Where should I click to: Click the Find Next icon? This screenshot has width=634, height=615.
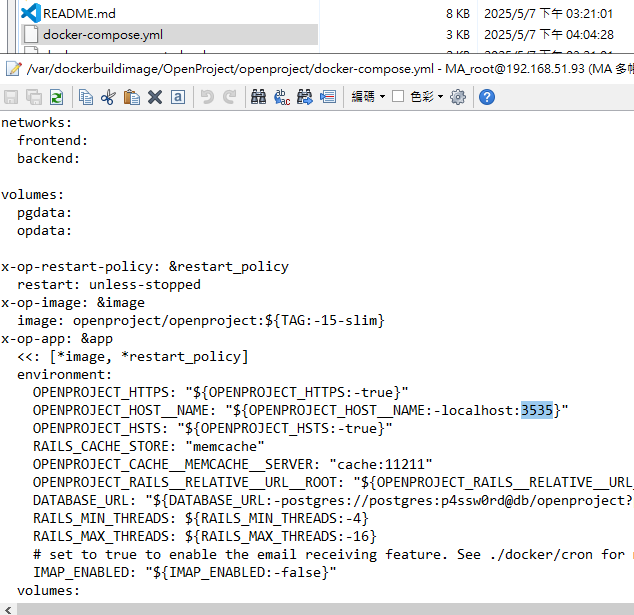coord(304,97)
